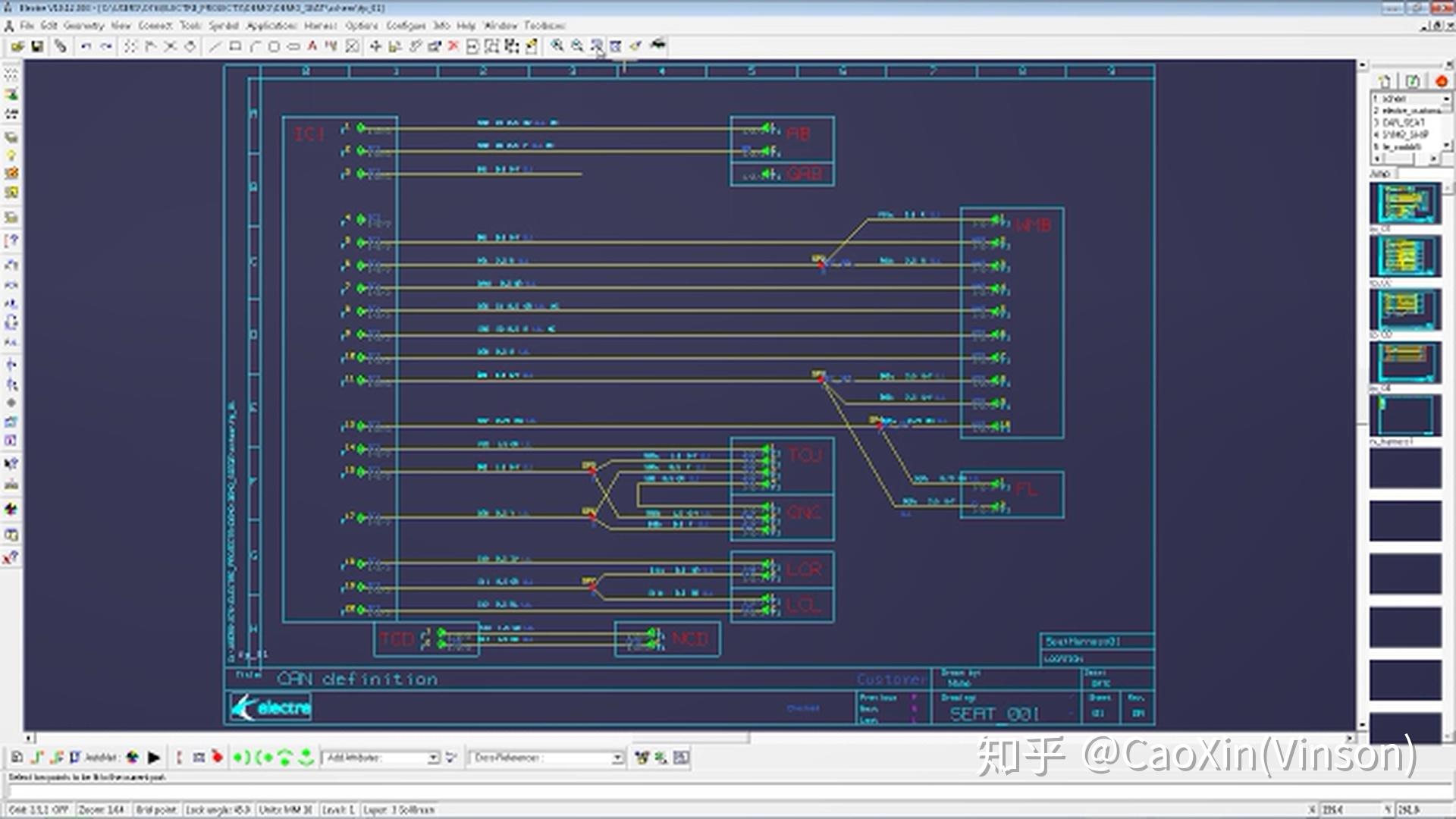This screenshot has width=1456, height=819.
Task: Open the Window menu
Action: click(x=500, y=26)
